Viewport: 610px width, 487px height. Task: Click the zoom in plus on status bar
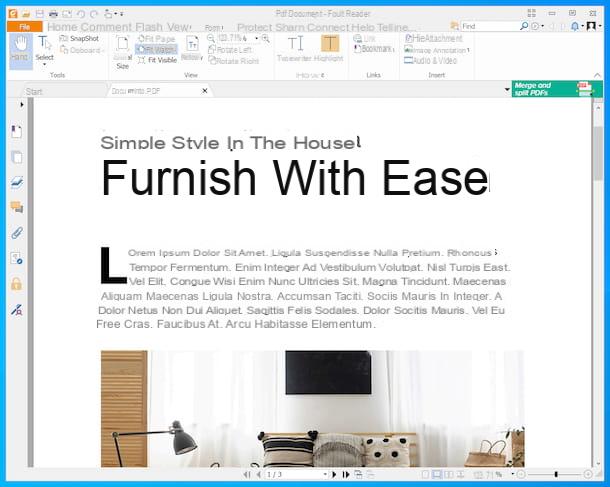(x=588, y=474)
